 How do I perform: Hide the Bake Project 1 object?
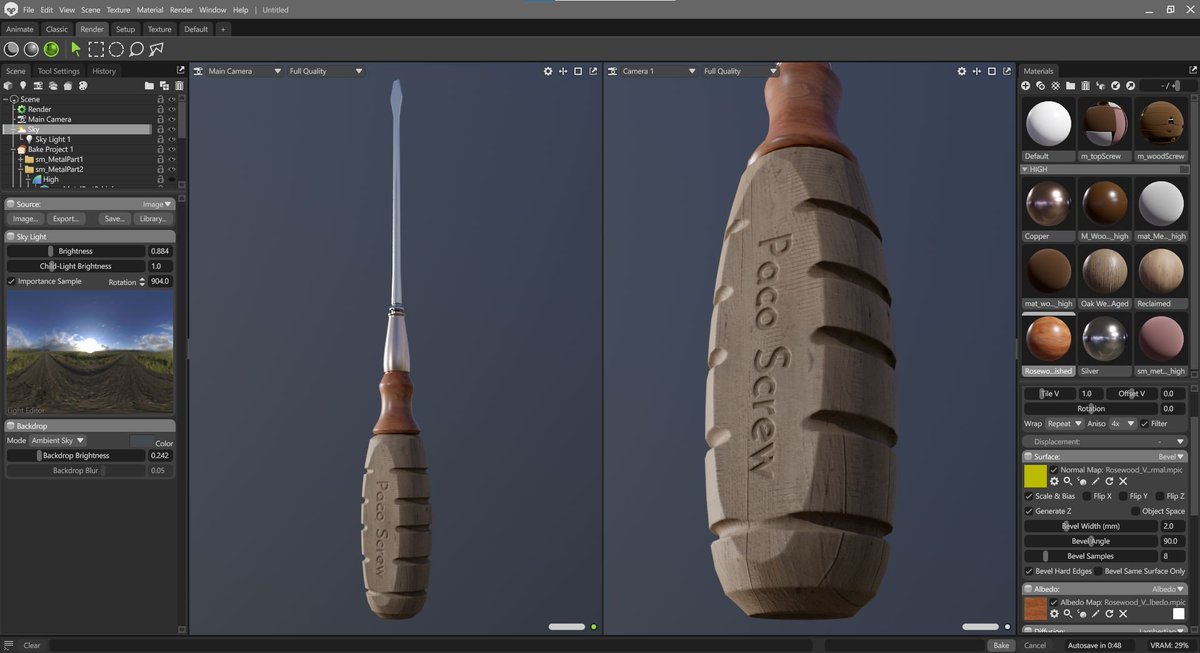(171, 149)
